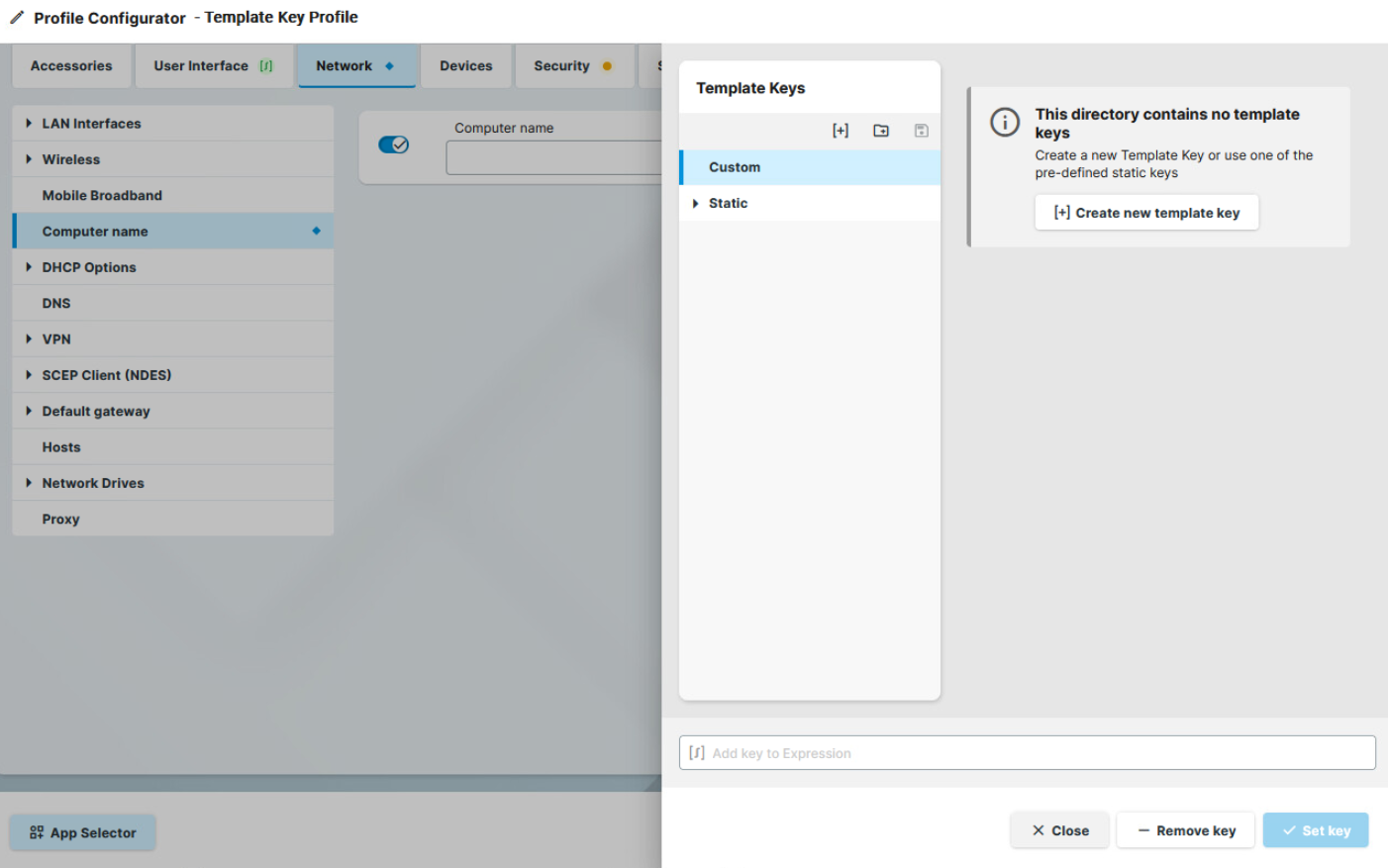Click the Remove key button
The image size is (1388, 868).
1185,830
